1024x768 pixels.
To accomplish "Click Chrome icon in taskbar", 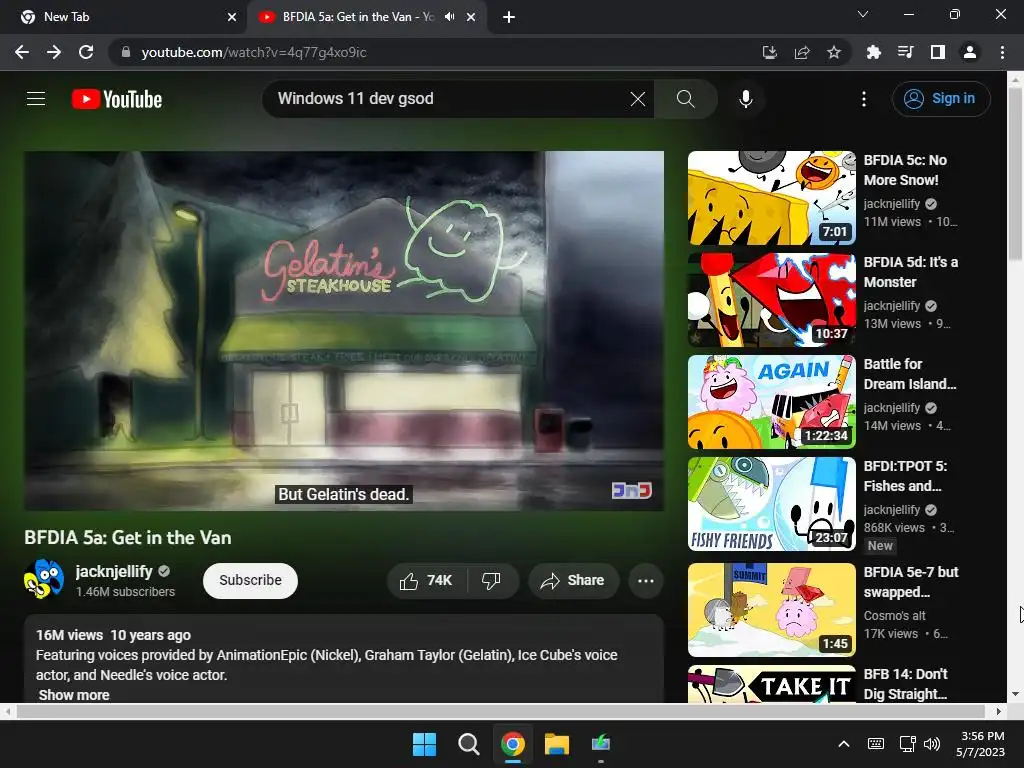I will (513, 743).
